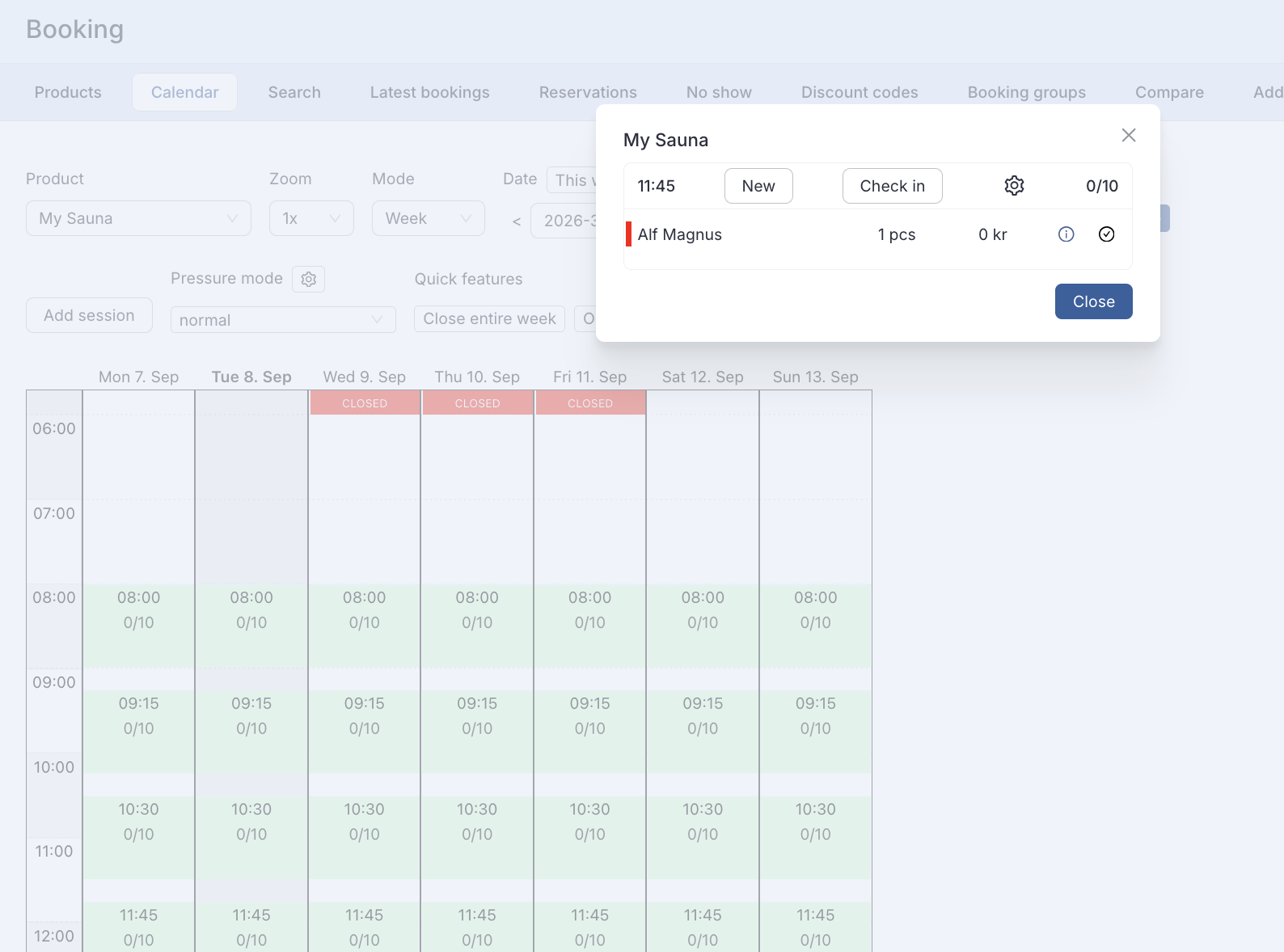The width and height of the screenshot is (1284, 952).
Task: Click the blue Close button
Action: pos(1093,301)
